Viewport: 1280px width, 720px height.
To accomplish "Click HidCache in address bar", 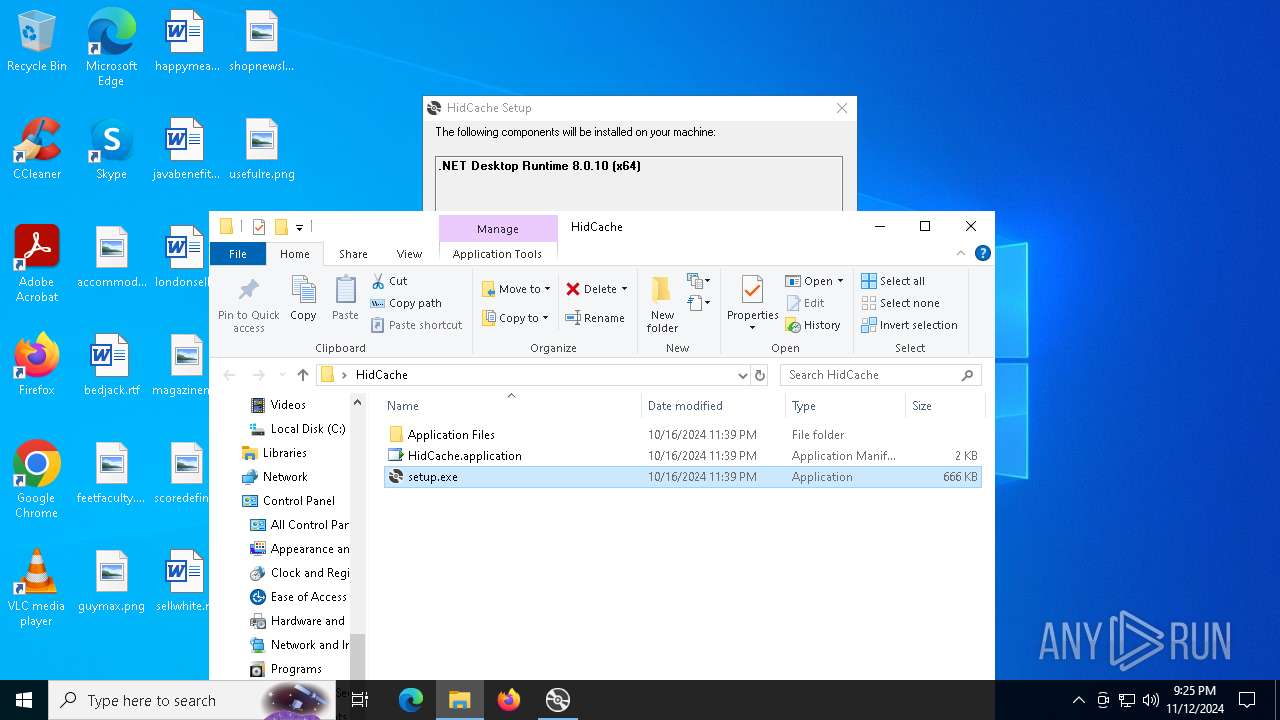I will (x=382, y=375).
